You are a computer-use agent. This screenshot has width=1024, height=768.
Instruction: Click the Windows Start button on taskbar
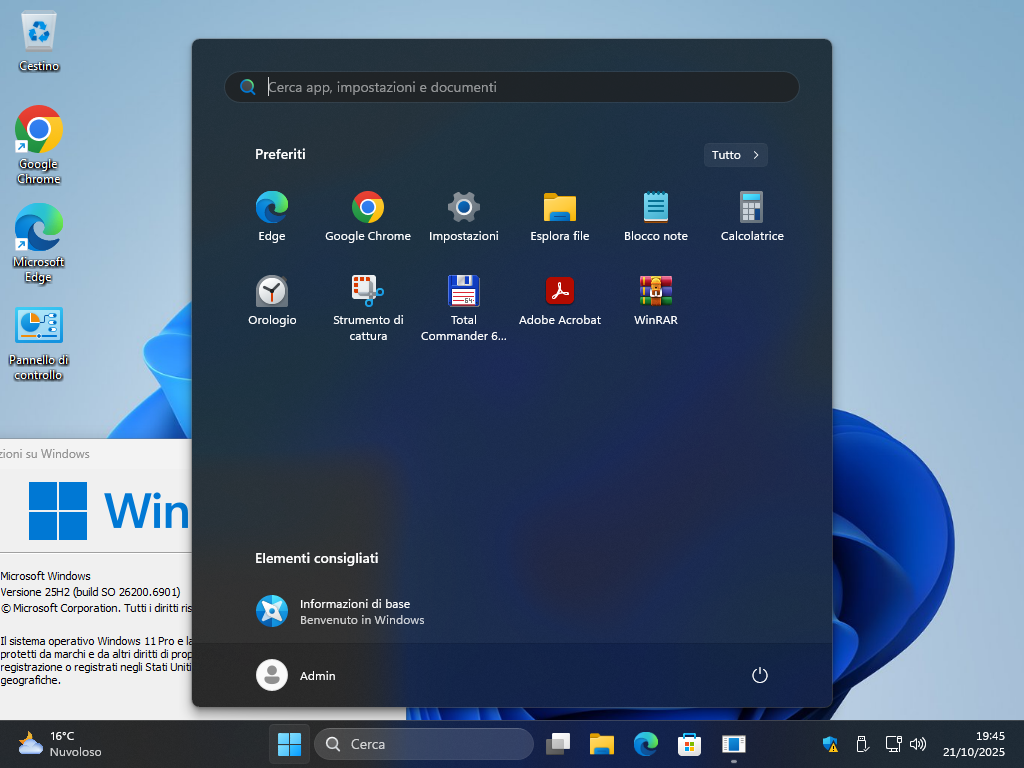tap(289, 744)
